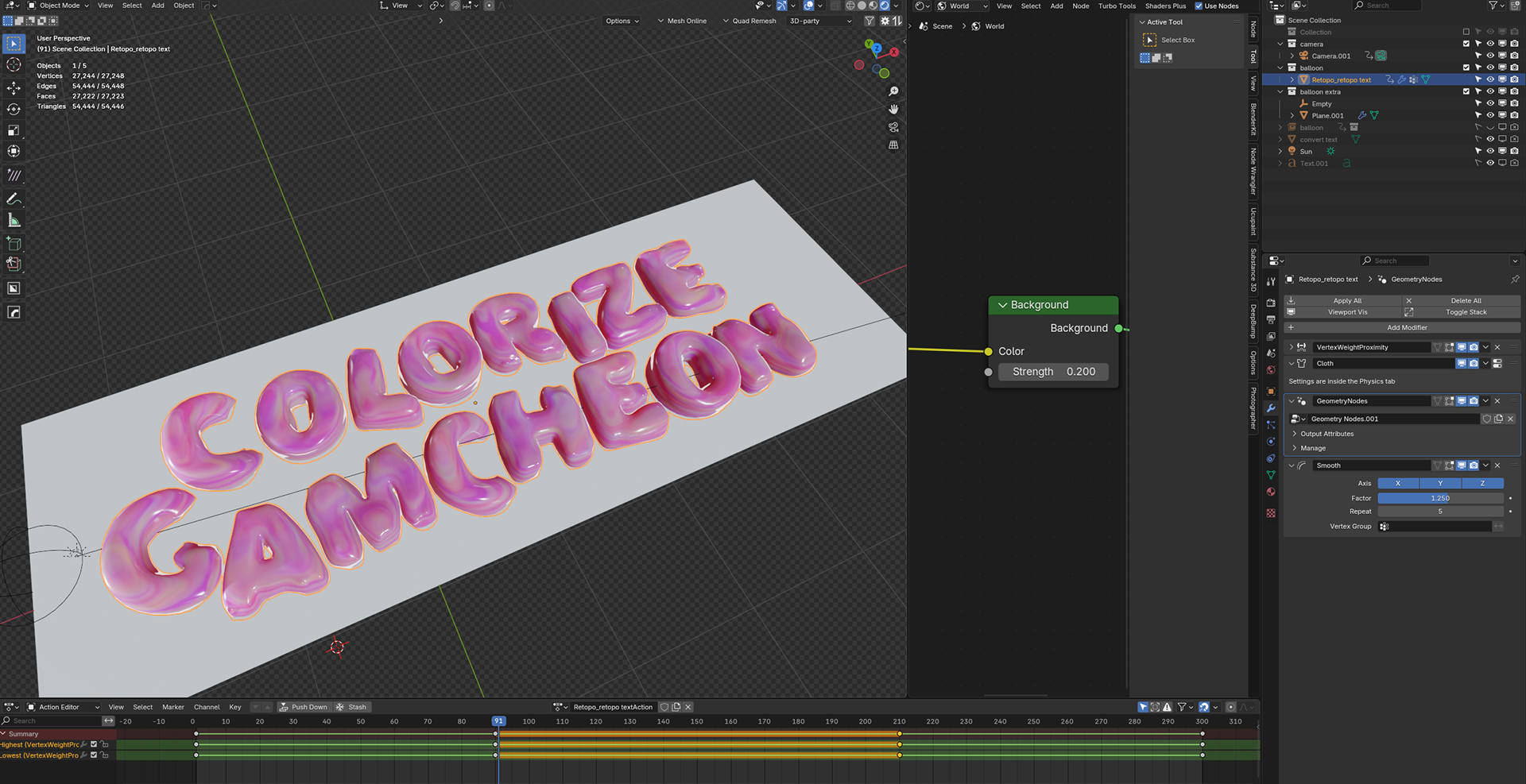1526x784 pixels.
Task: Open the Action Editor mode dropdown
Action: [64, 707]
